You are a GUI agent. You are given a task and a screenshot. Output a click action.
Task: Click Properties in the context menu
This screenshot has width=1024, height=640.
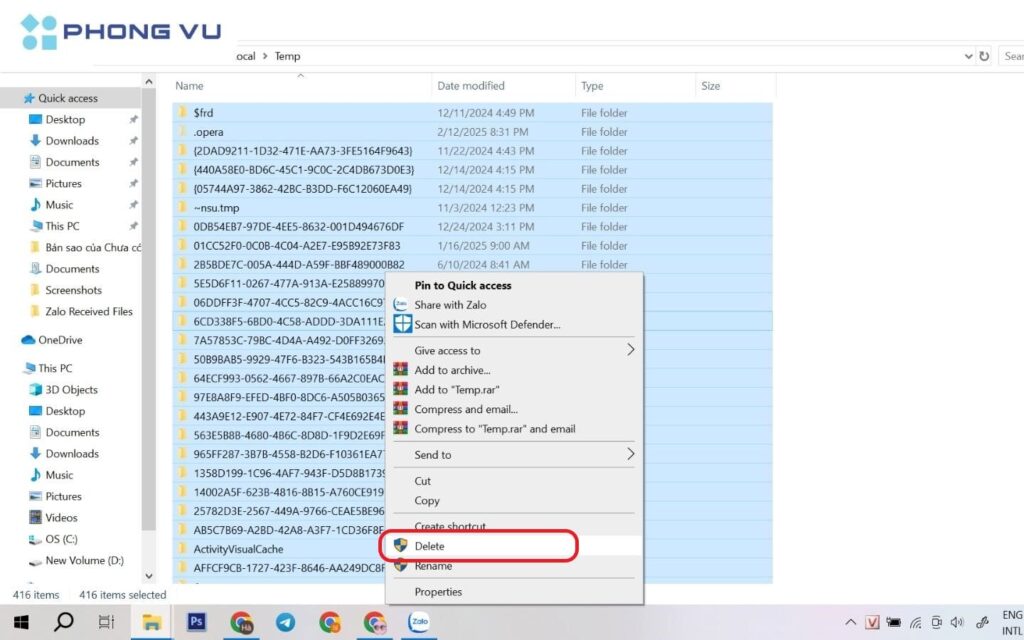pos(438,592)
